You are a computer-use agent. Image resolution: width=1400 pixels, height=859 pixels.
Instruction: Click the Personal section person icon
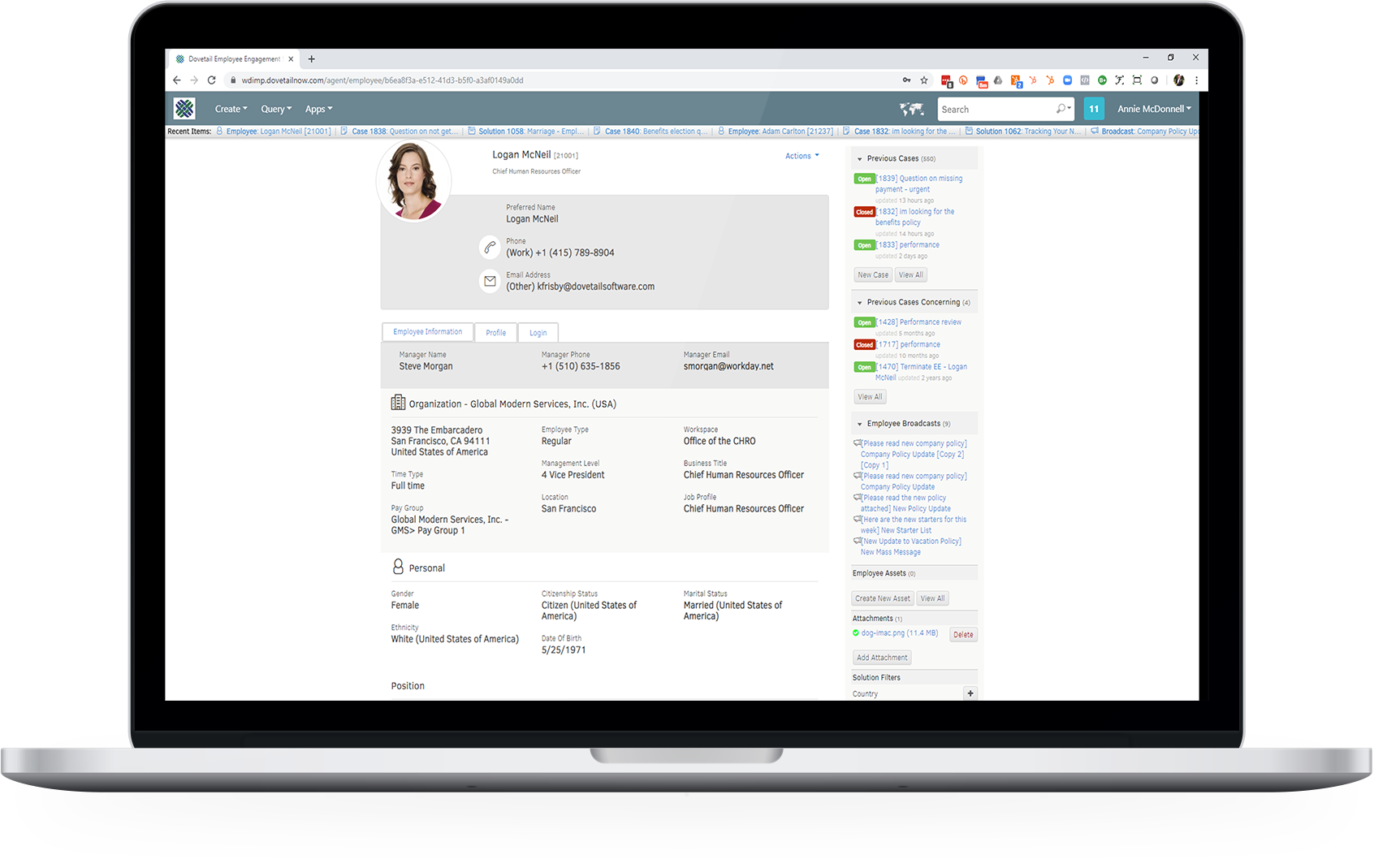[397, 566]
